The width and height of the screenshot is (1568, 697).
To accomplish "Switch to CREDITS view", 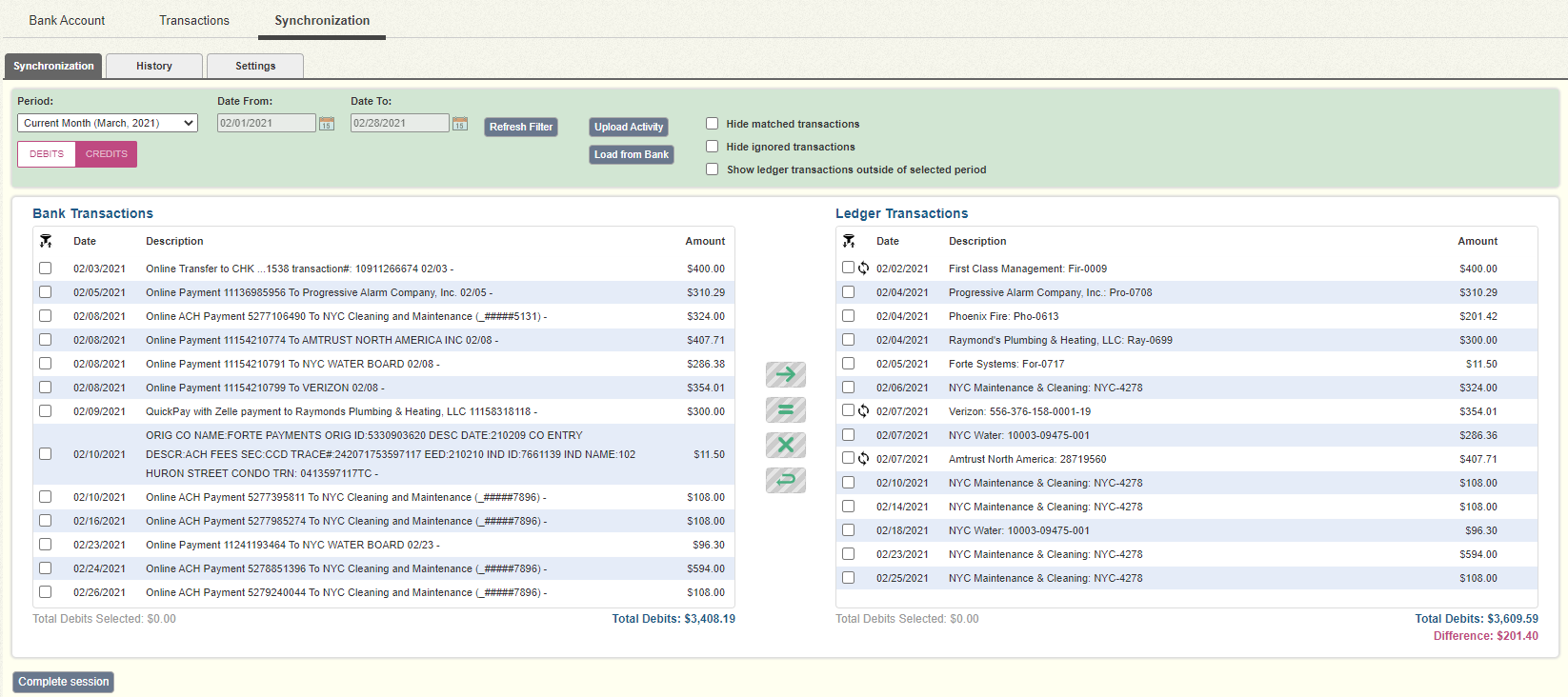I will tap(107, 154).
